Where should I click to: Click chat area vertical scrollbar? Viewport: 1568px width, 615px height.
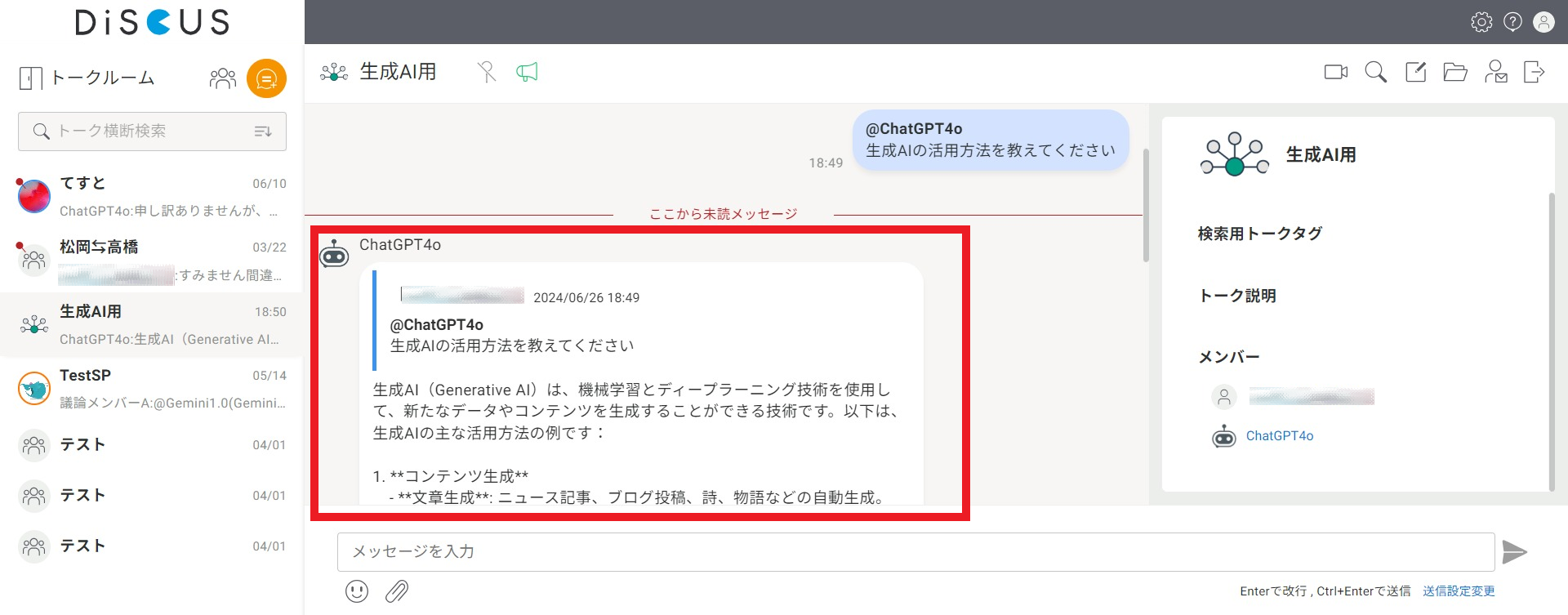click(1146, 205)
